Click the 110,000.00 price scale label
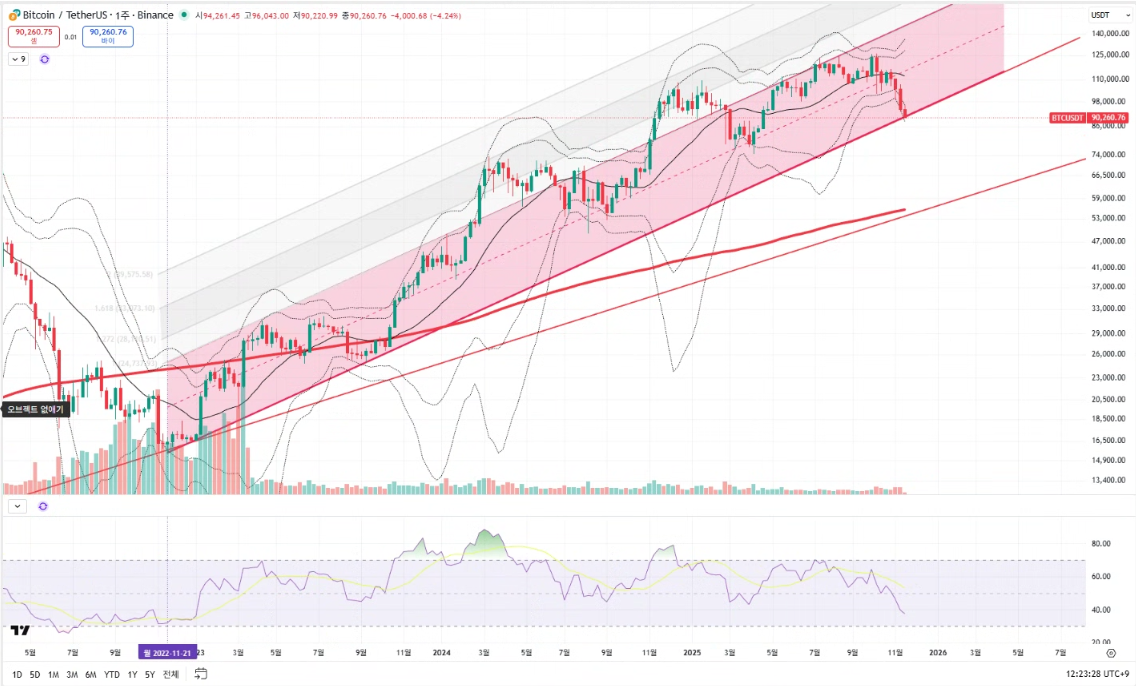This screenshot has height=686, width=1136. tap(1111, 79)
